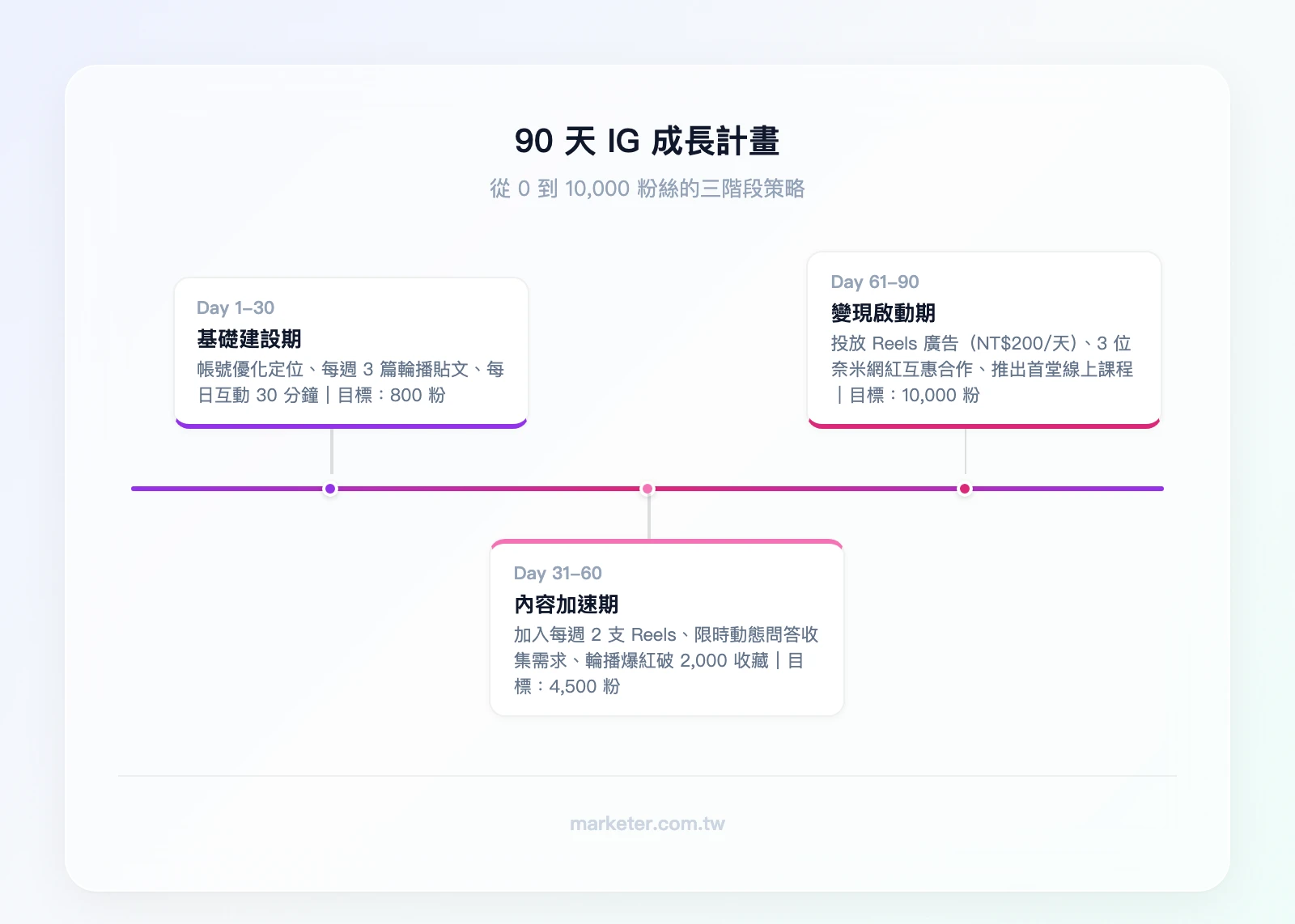1295x924 pixels.
Task: Click the subtitle 從 0 到 10,000 粉絲的三階段策略
Action: pos(647,189)
